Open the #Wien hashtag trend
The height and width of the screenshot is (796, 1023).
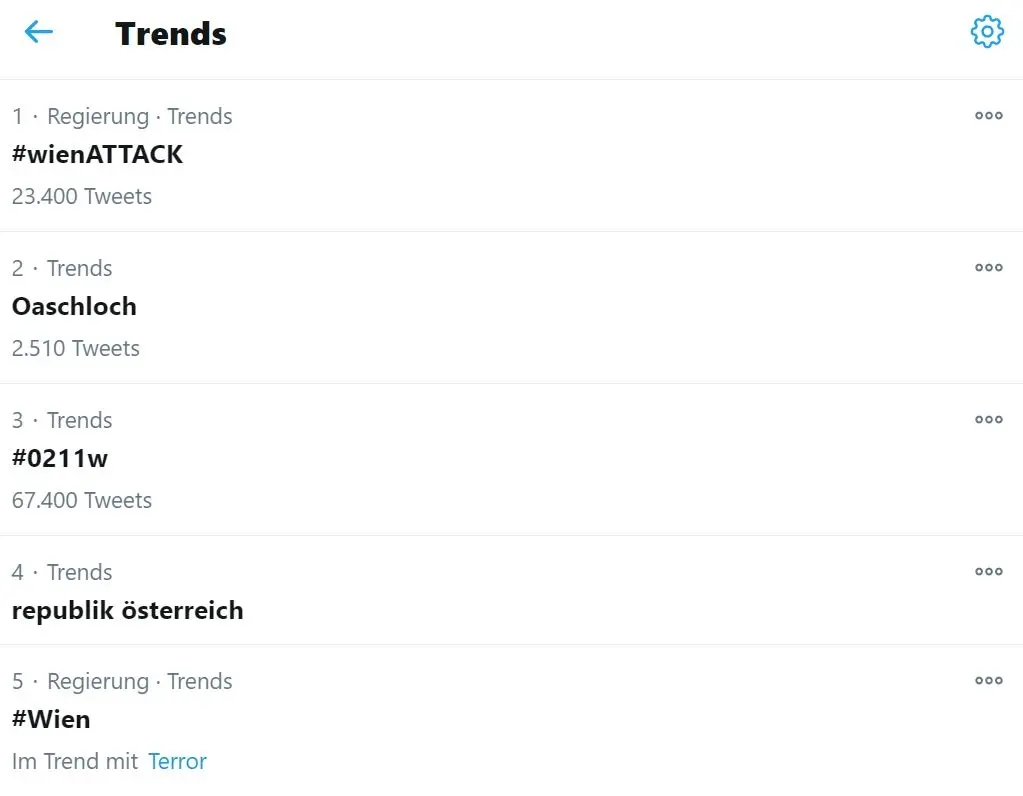(51, 719)
